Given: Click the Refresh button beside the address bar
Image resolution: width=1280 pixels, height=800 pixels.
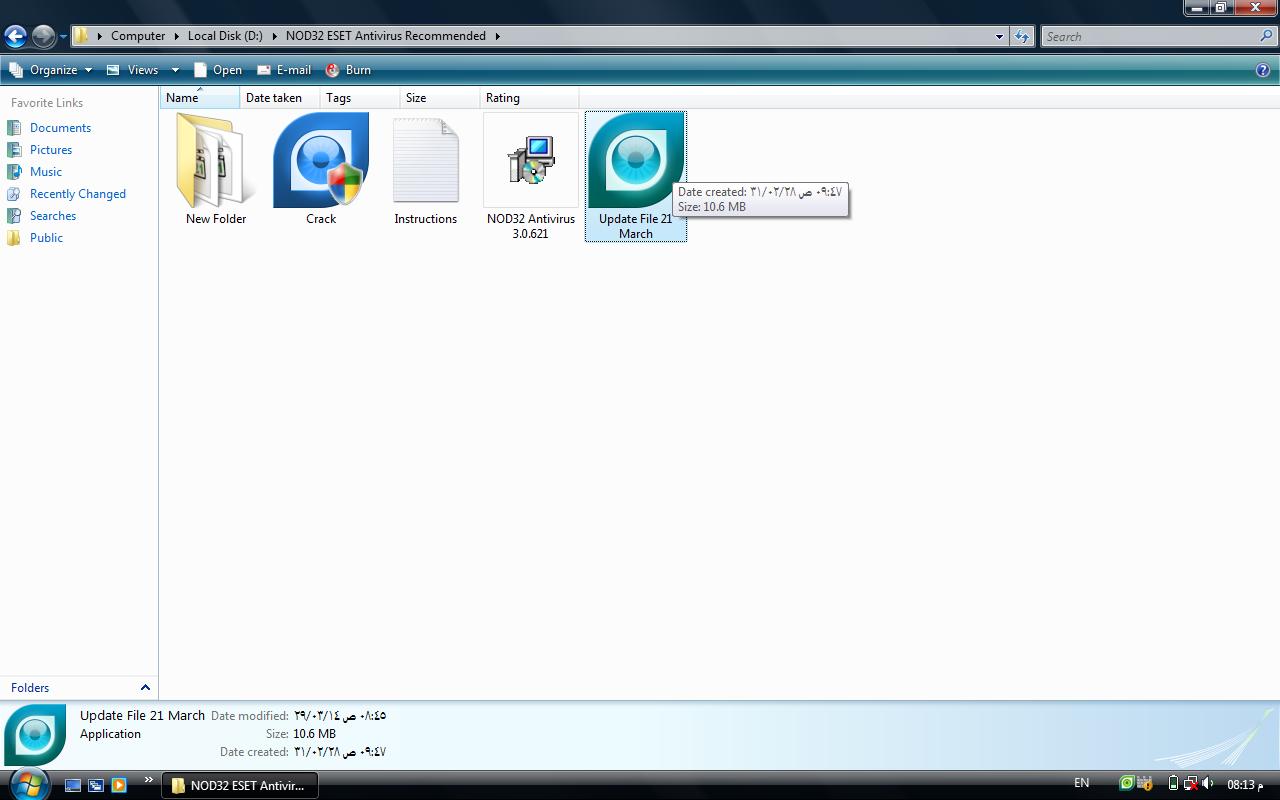Looking at the screenshot, I should click(1021, 36).
